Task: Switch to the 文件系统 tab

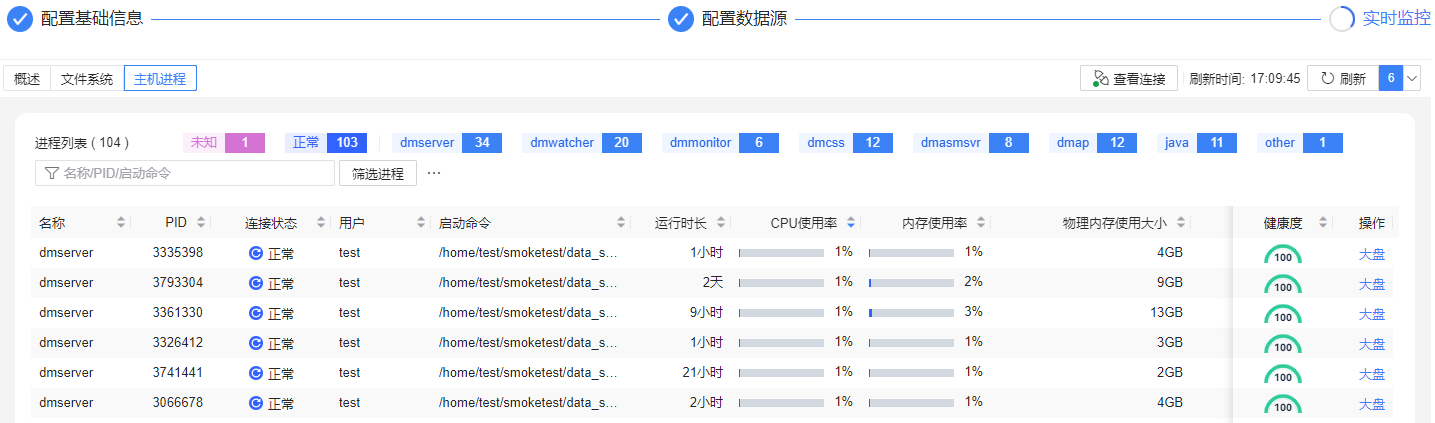Action: [x=87, y=79]
